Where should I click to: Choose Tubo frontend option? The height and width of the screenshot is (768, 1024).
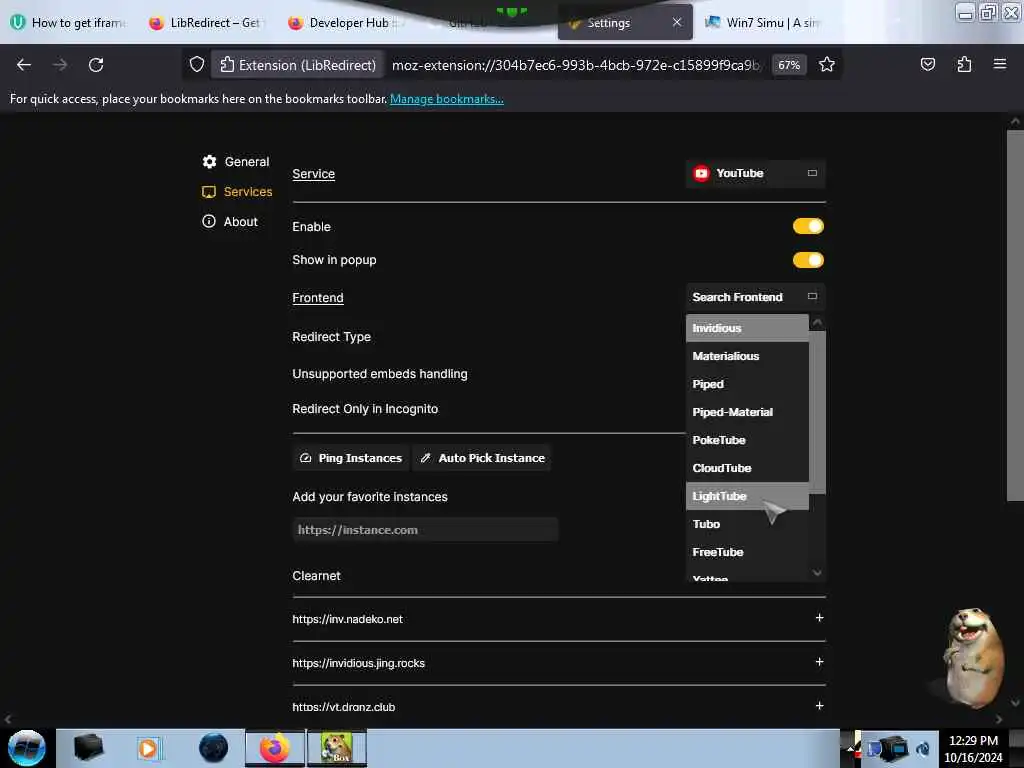tap(747, 524)
